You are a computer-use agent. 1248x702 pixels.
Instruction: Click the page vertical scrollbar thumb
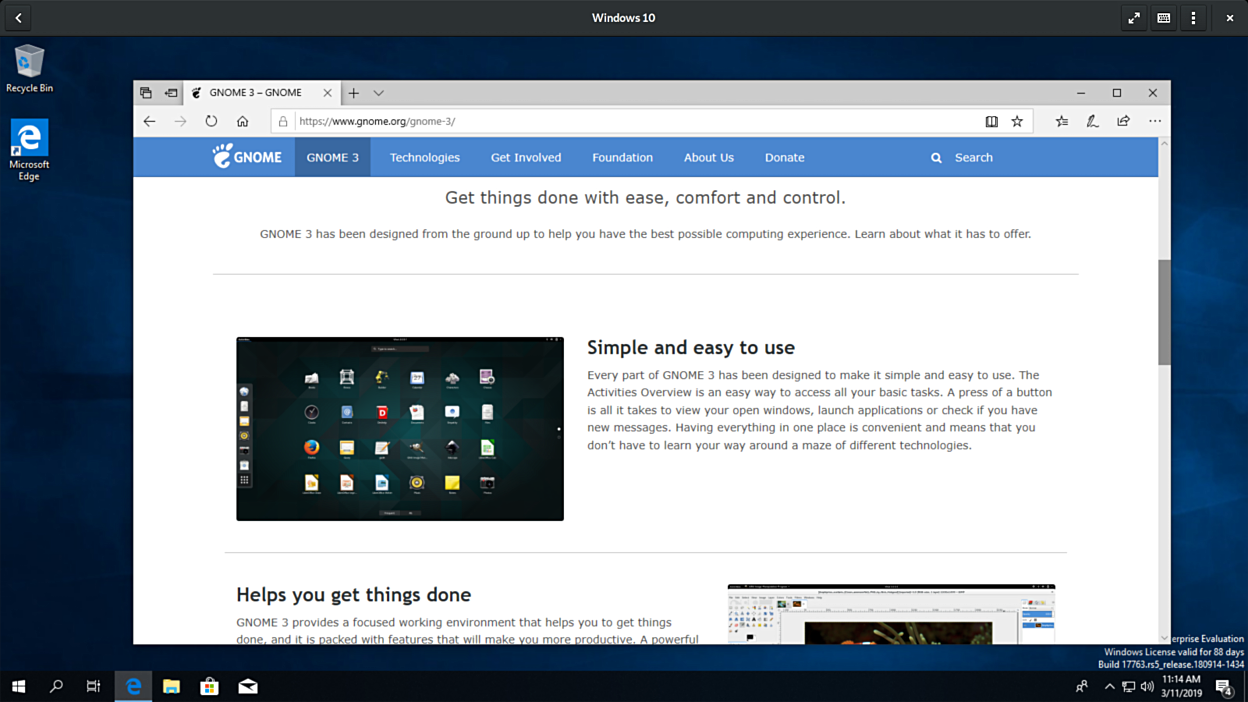pyautogui.click(x=1164, y=312)
